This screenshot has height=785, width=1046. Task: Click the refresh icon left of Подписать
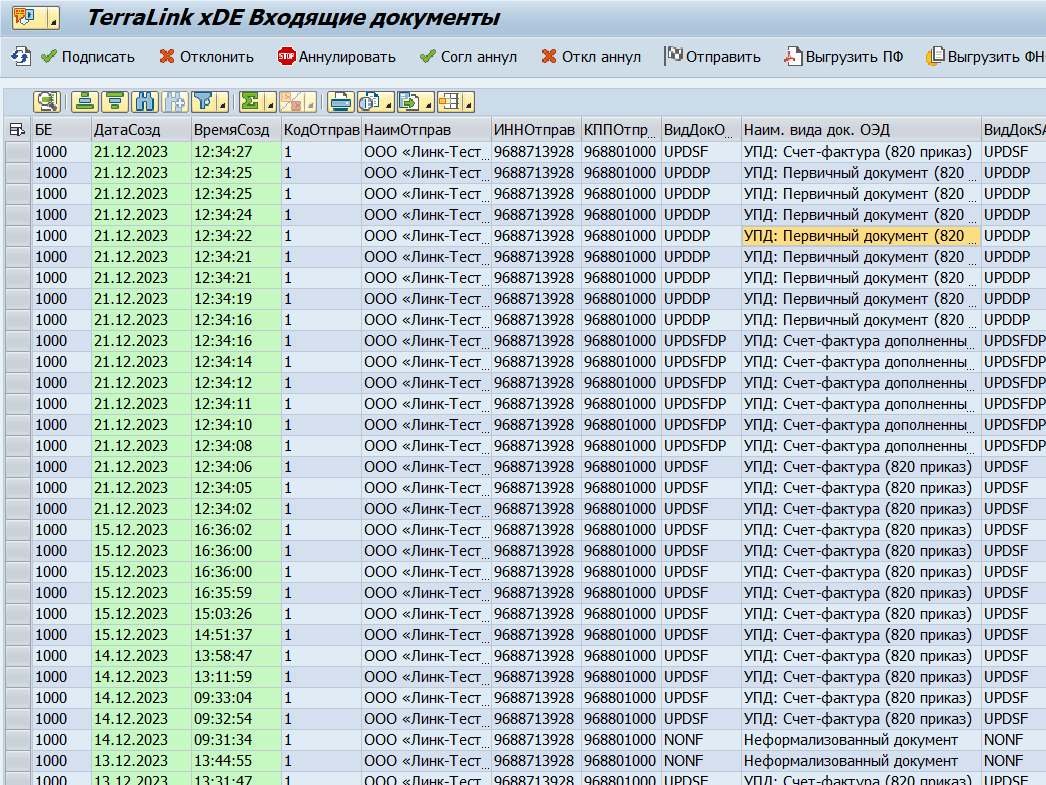(20, 56)
